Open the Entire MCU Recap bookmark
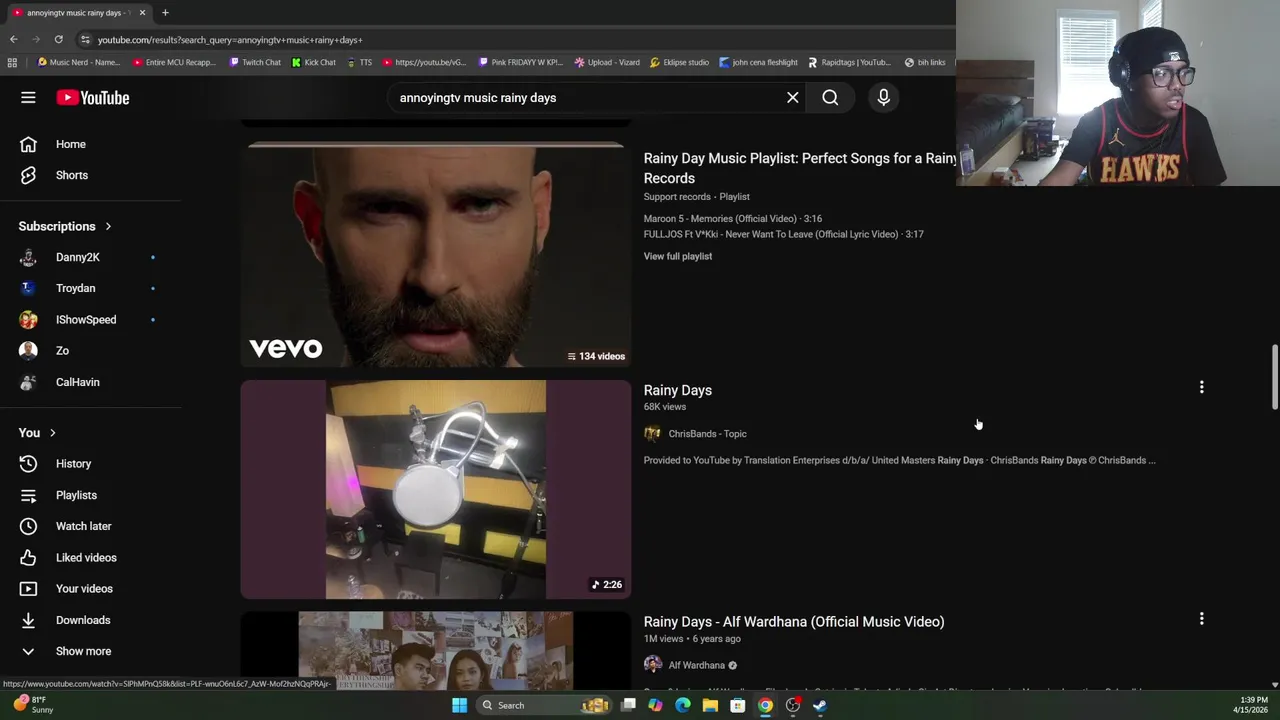The image size is (1280, 720). 174,62
